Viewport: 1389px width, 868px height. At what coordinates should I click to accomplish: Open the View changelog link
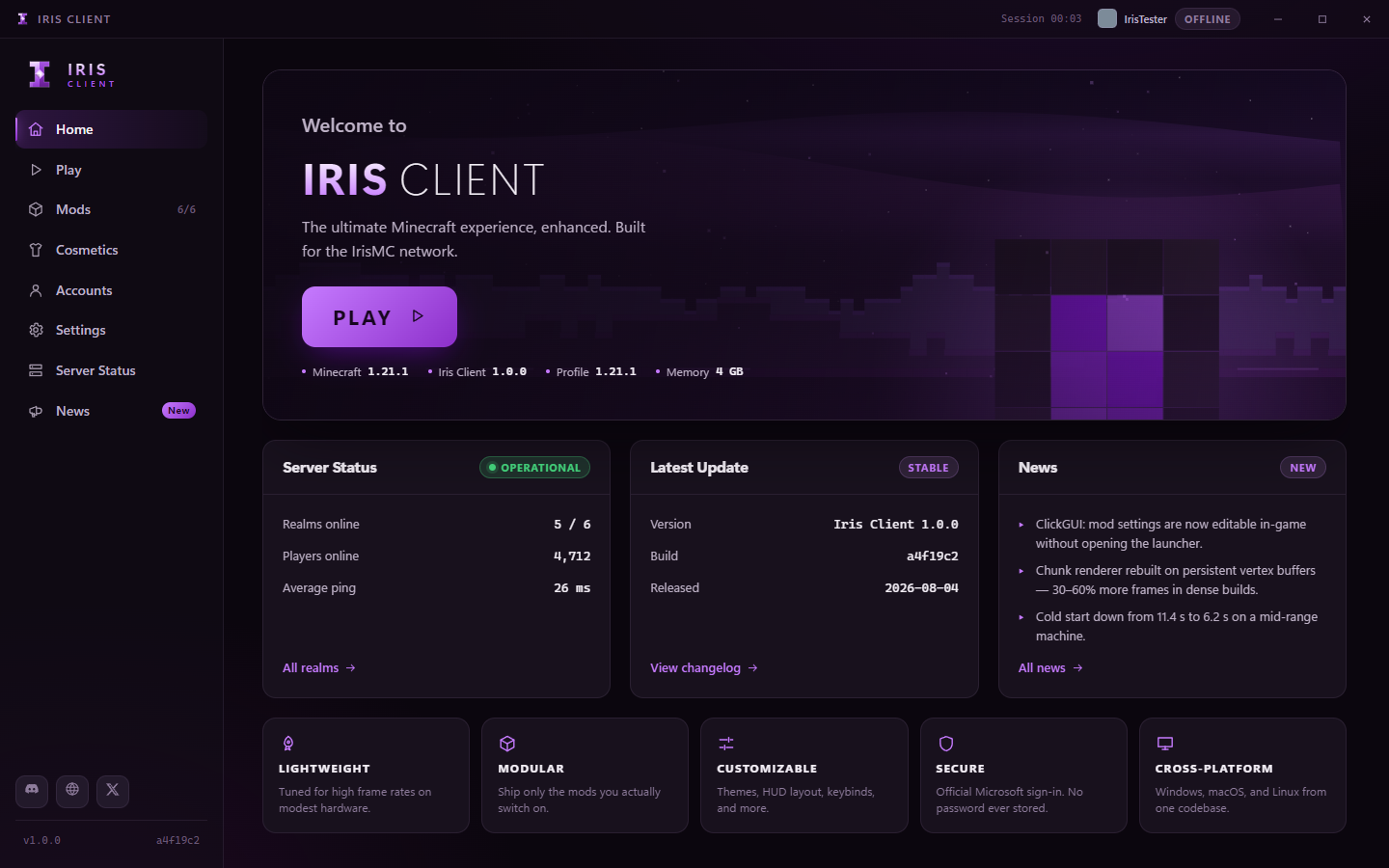click(704, 667)
